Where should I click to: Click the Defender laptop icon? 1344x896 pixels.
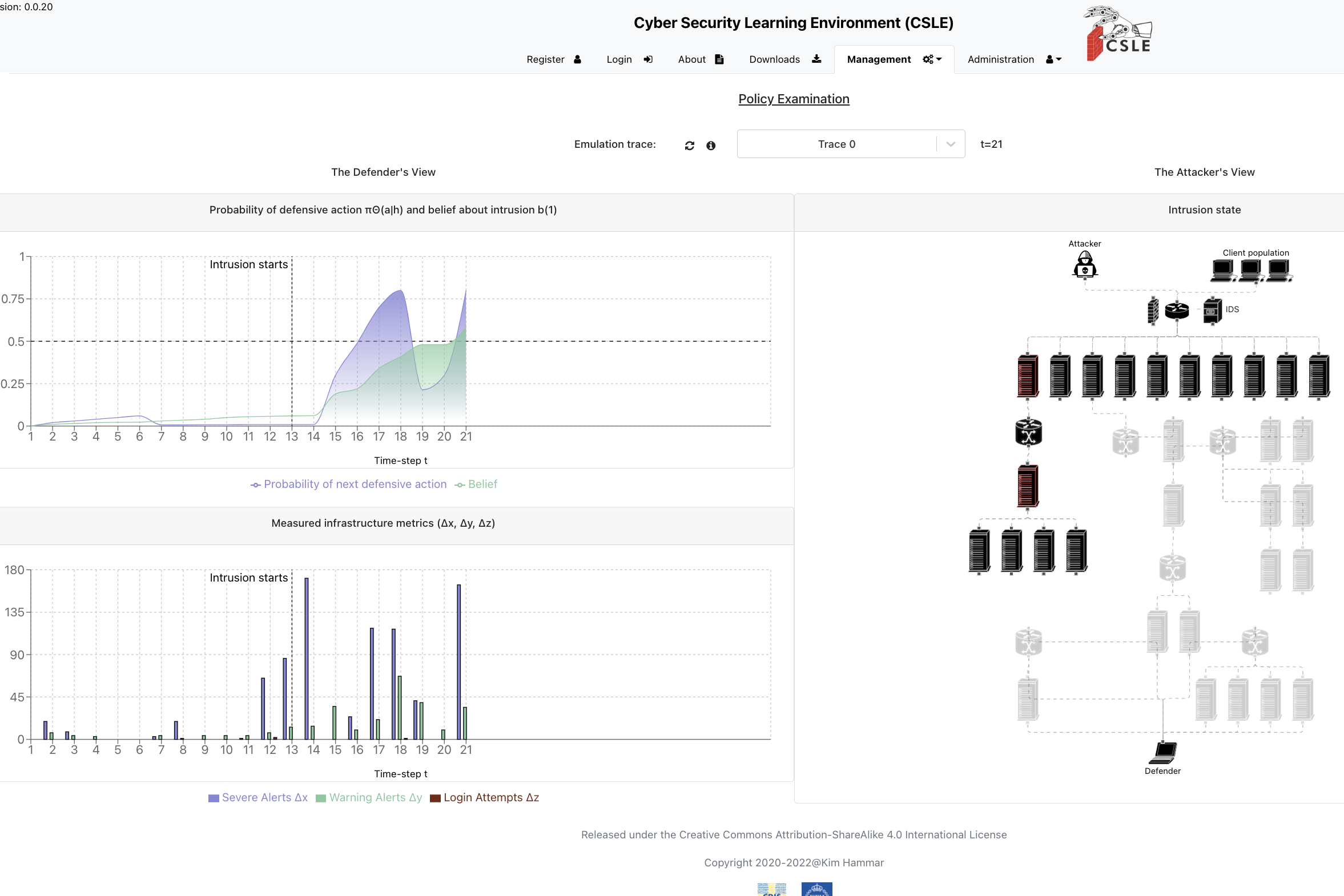coord(1163,753)
